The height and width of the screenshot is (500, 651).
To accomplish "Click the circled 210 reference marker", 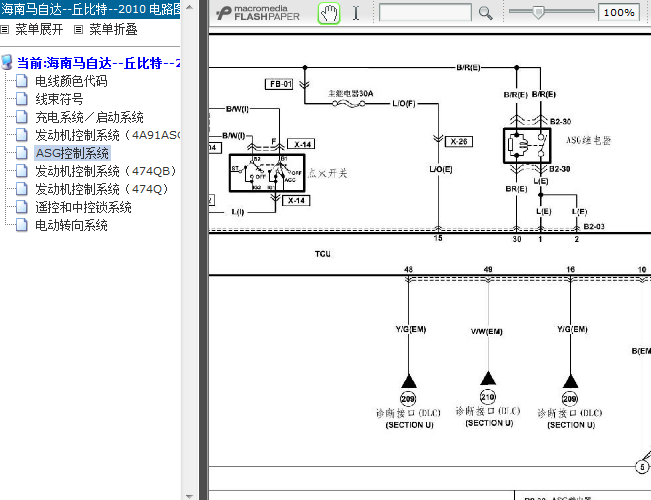I will click(x=488, y=396).
